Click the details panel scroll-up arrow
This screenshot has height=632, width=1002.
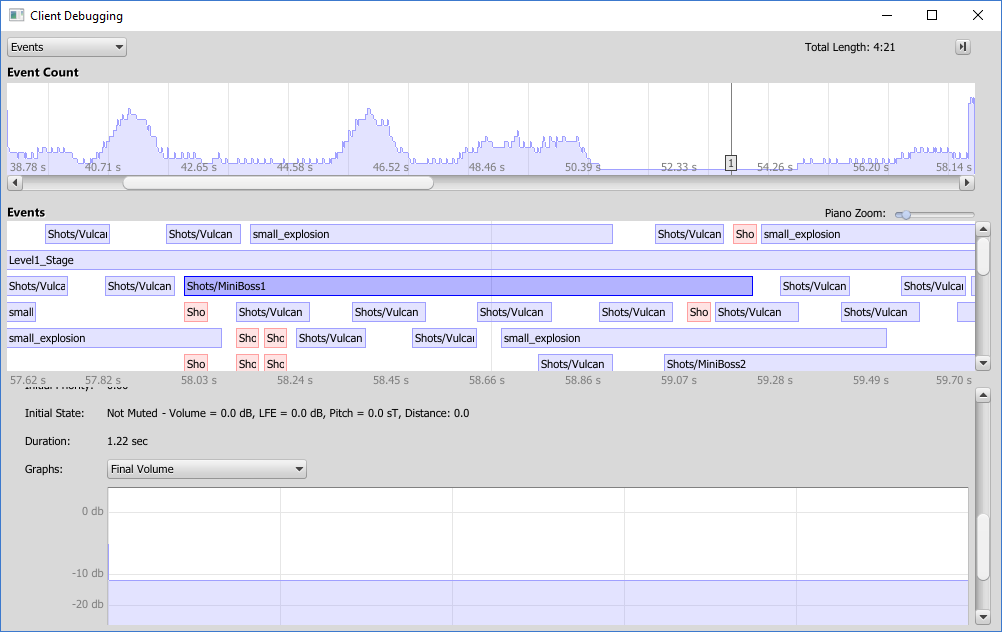pos(983,396)
